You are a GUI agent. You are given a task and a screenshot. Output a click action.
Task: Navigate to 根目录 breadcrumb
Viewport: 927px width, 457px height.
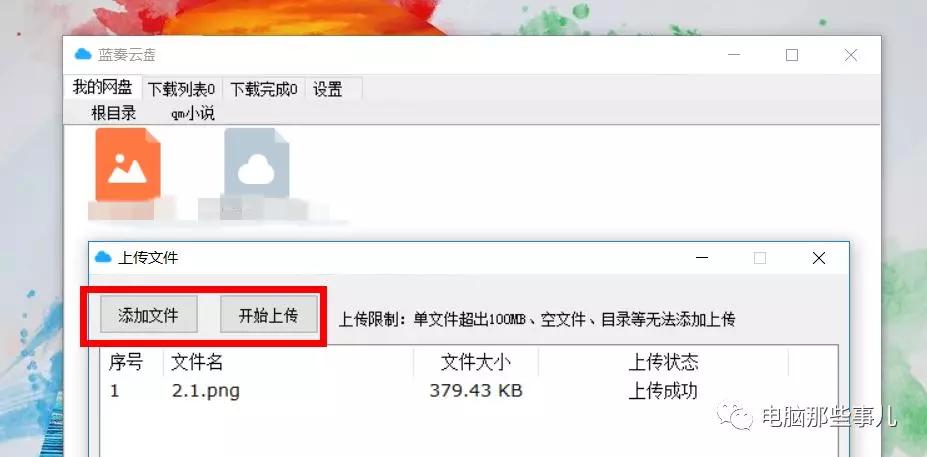pos(114,112)
